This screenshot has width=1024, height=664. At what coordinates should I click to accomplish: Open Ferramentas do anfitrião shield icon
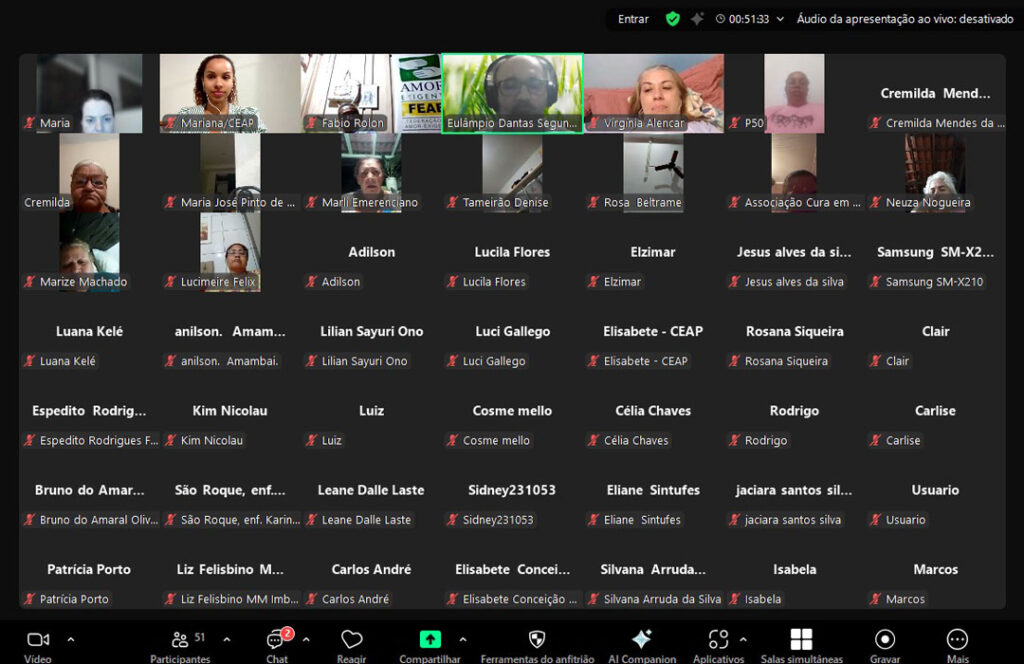click(536, 641)
